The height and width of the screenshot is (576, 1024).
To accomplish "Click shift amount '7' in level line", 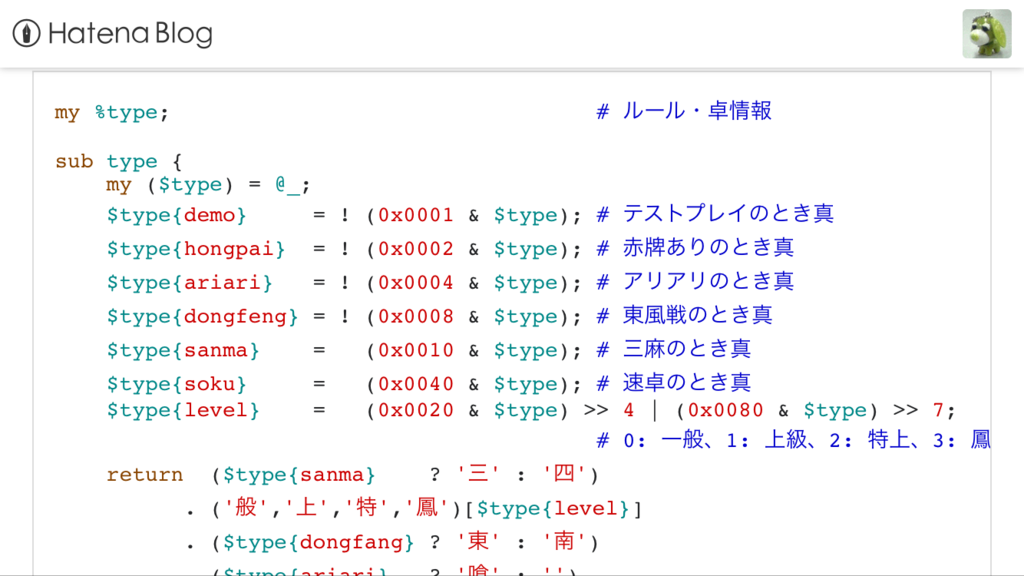I will (x=938, y=411).
